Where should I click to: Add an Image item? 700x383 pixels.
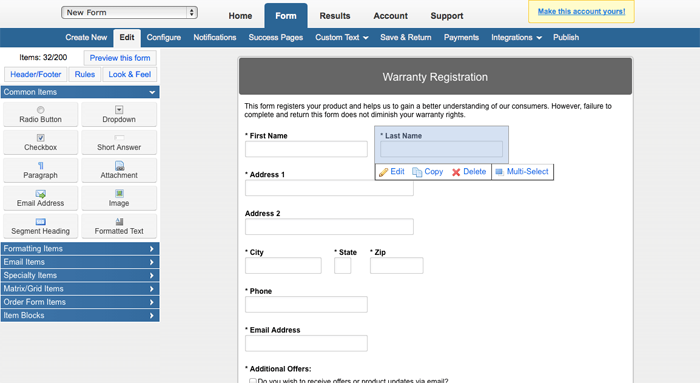pos(119,198)
